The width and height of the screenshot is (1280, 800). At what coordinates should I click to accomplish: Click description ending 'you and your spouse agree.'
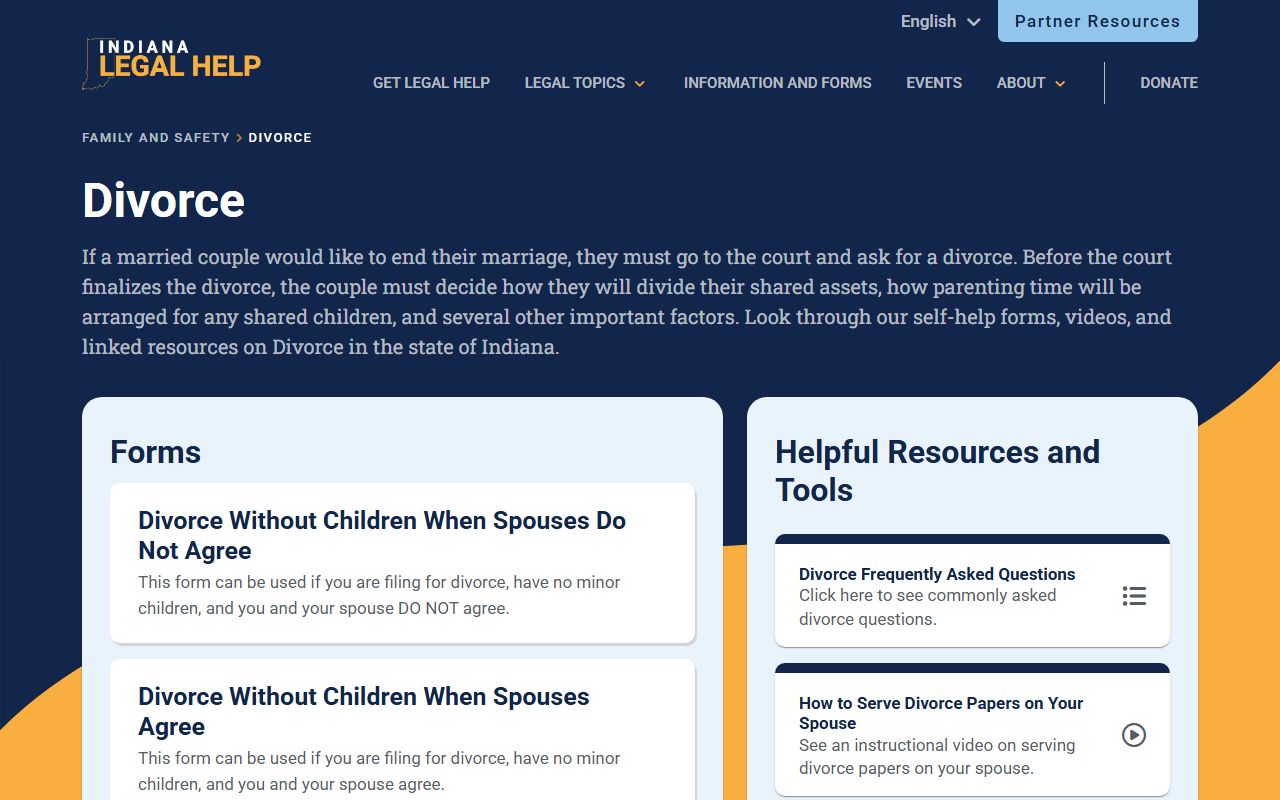(x=379, y=771)
